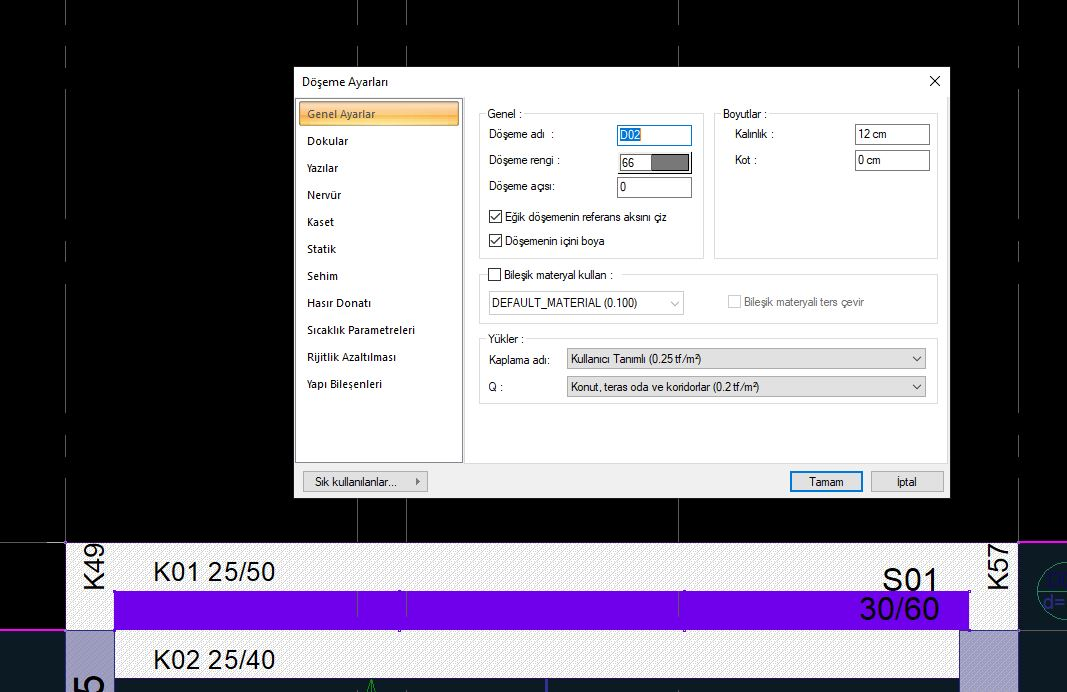Select Rijitlik Azaltılması page
The image size is (1067, 692).
[x=351, y=357]
